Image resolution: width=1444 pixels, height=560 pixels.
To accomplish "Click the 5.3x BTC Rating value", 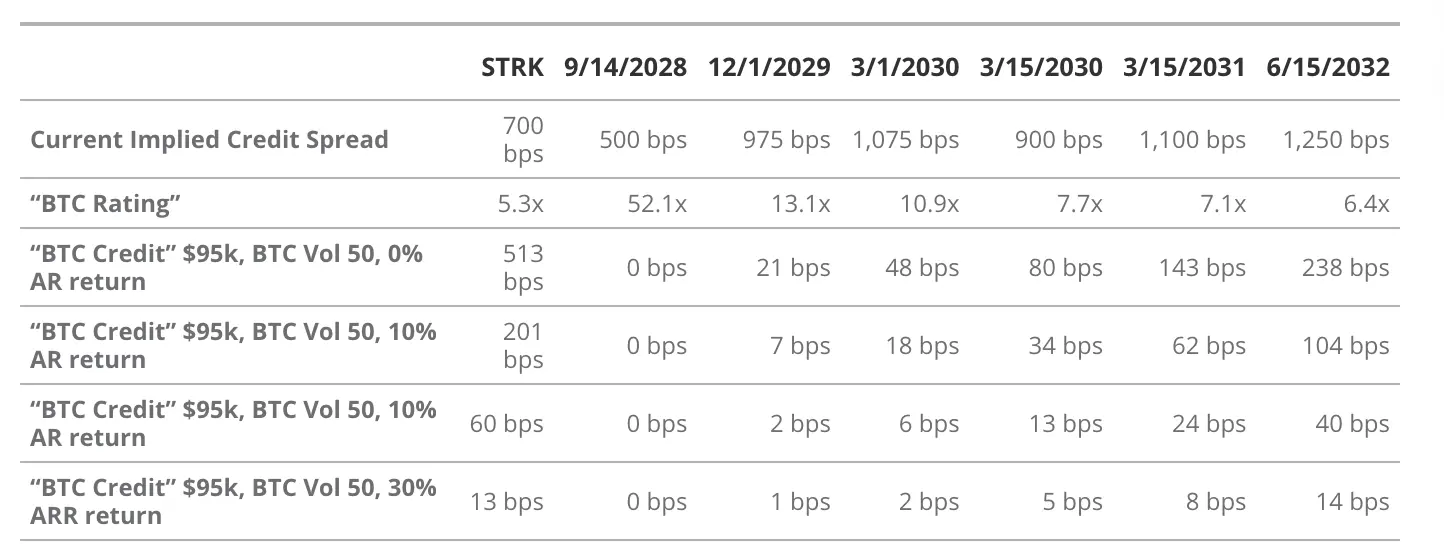I will [523, 204].
